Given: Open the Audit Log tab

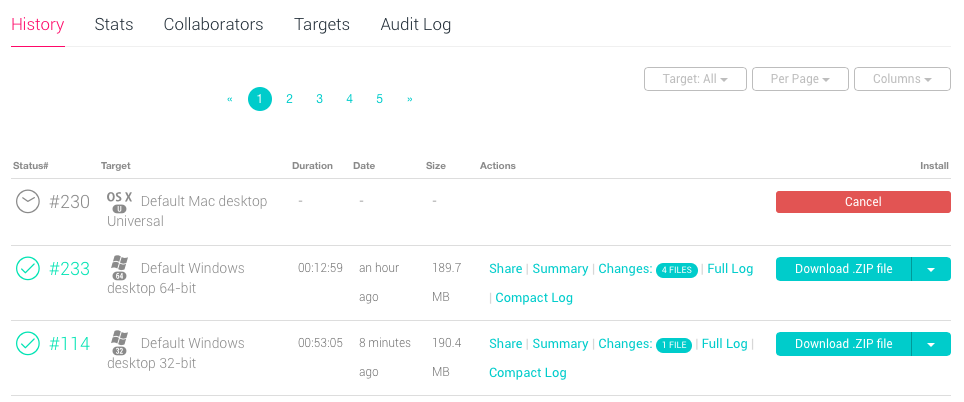Looking at the screenshot, I should click(416, 24).
